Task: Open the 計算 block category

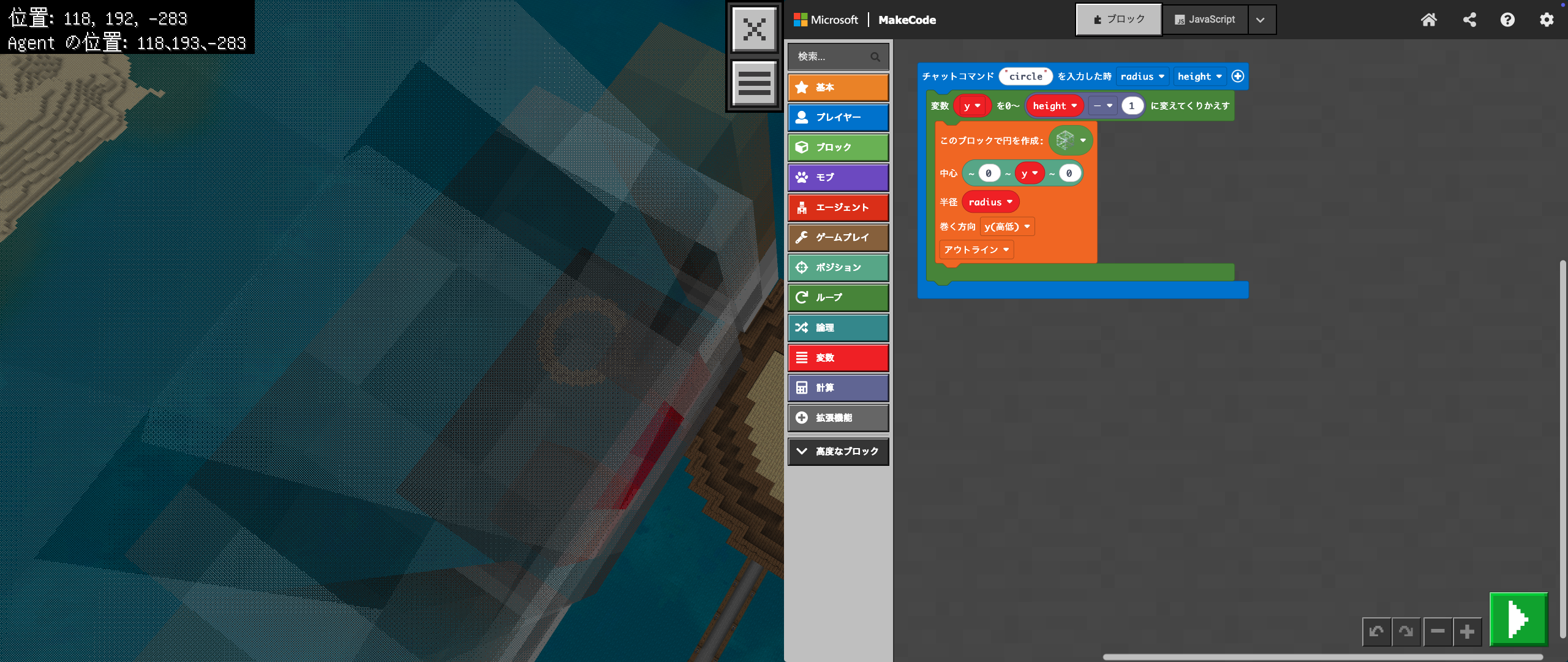Action: [x=838, y=388]
